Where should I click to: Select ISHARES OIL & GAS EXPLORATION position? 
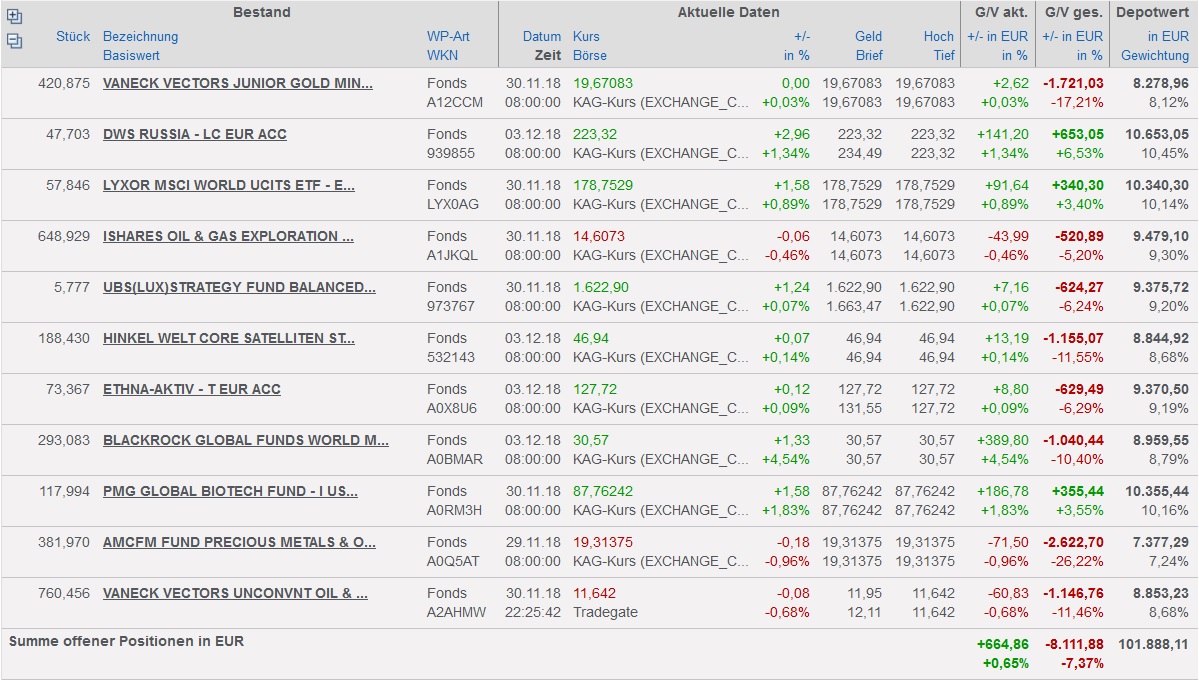point(228,236)
